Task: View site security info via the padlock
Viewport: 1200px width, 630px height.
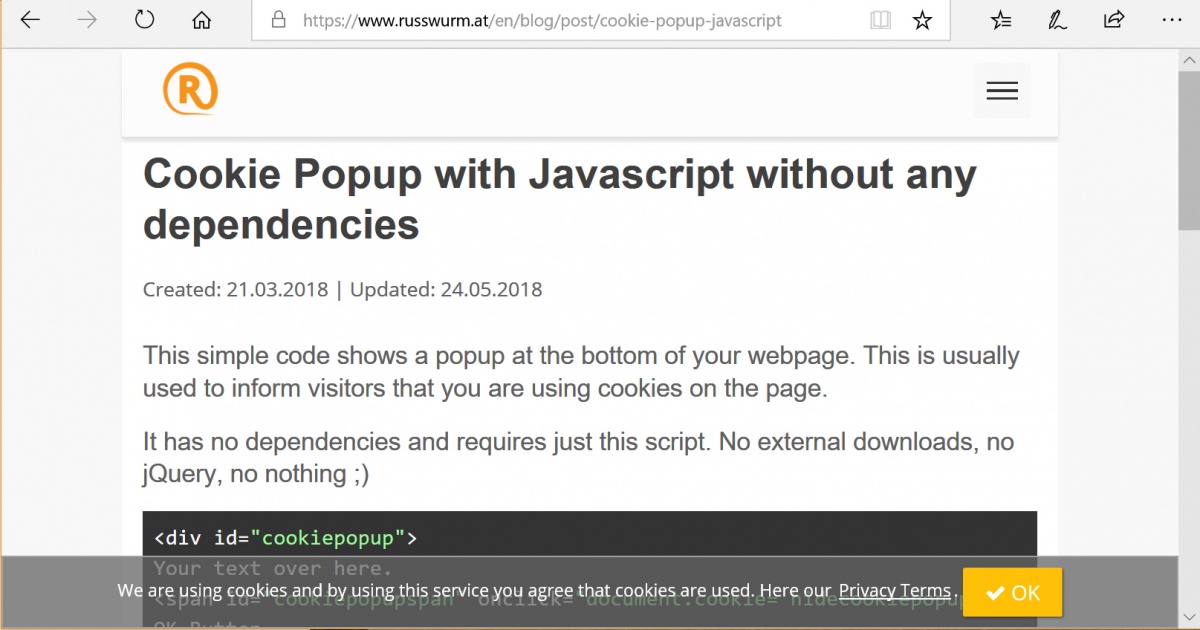Action: click(278, 20)
